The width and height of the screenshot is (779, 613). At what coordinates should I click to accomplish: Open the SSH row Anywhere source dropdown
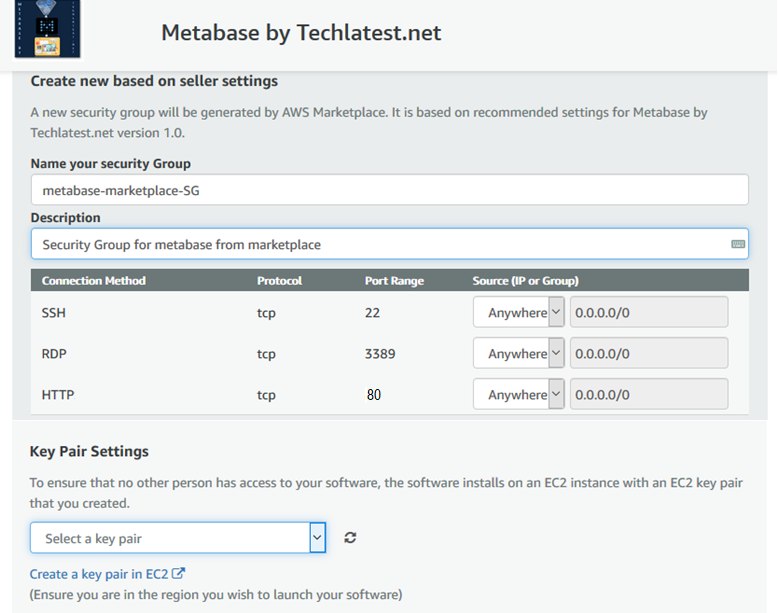[518, 312]
